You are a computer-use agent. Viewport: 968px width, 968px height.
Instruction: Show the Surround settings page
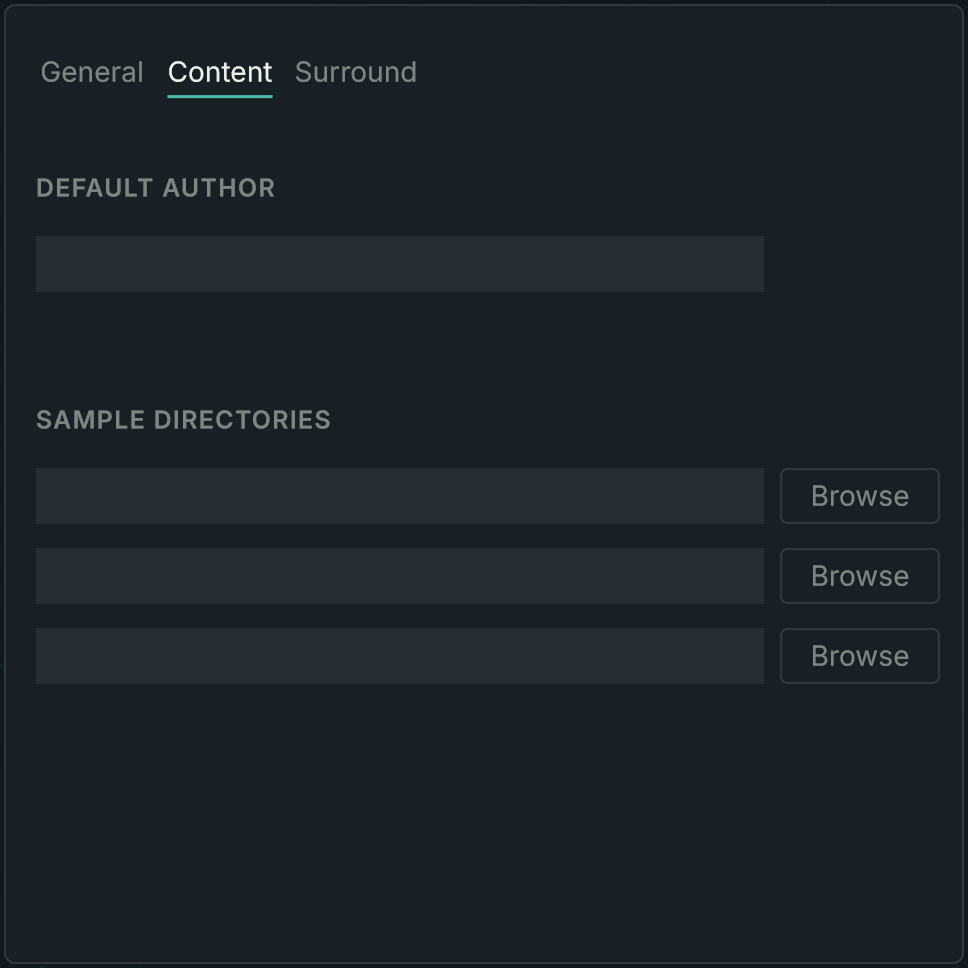(x=356, y=72)
